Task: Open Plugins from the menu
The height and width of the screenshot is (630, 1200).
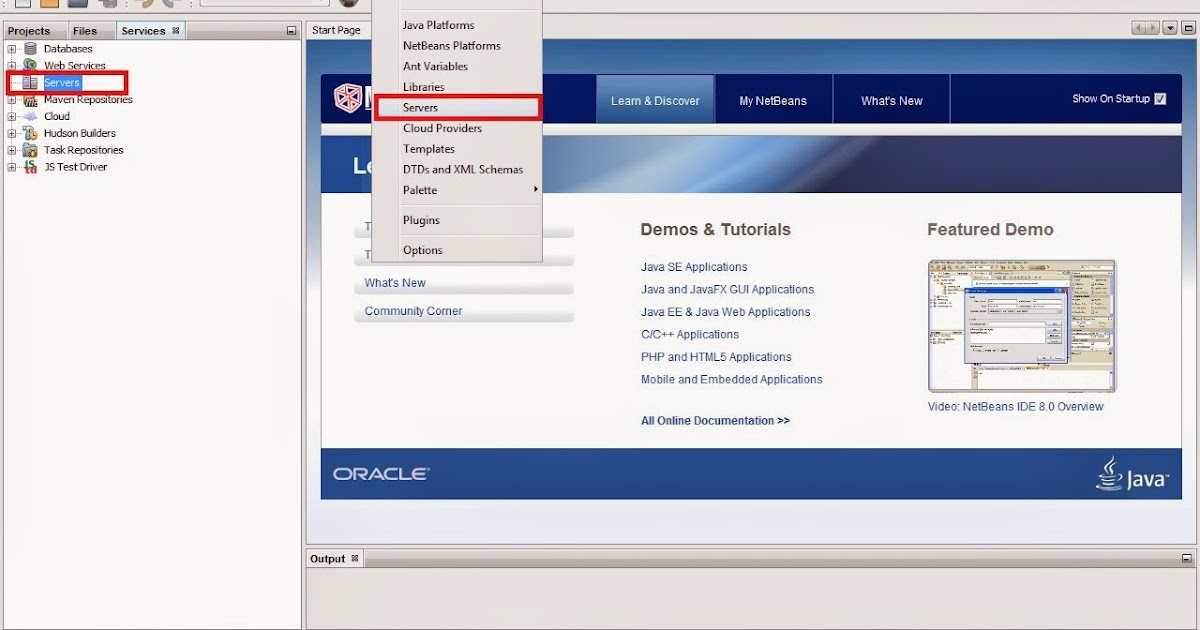Action: (457, 220)
